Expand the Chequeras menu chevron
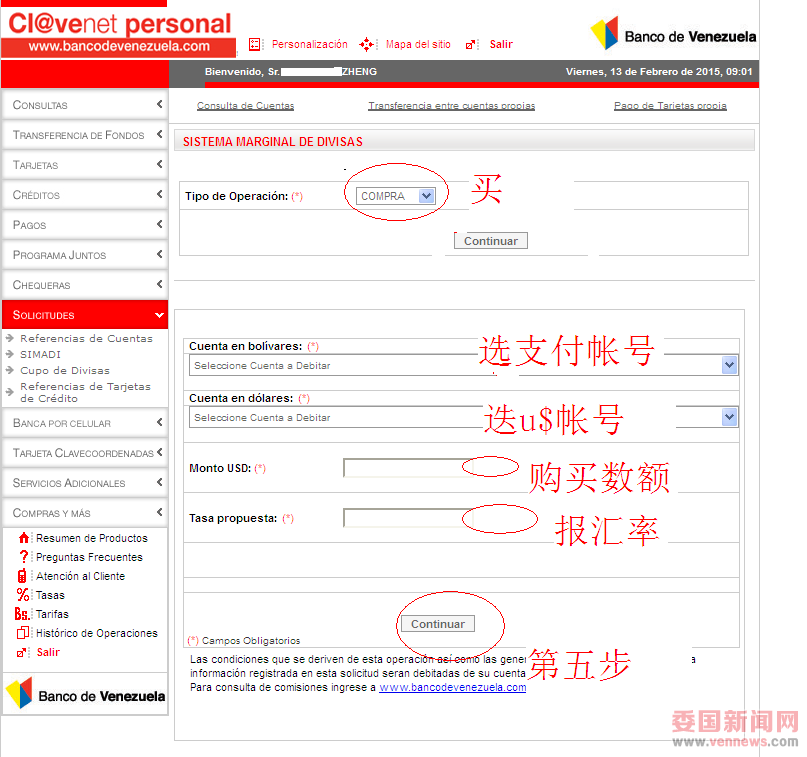Screen dimensions: 807x757 pyautogui.click(x=160, y=284)
